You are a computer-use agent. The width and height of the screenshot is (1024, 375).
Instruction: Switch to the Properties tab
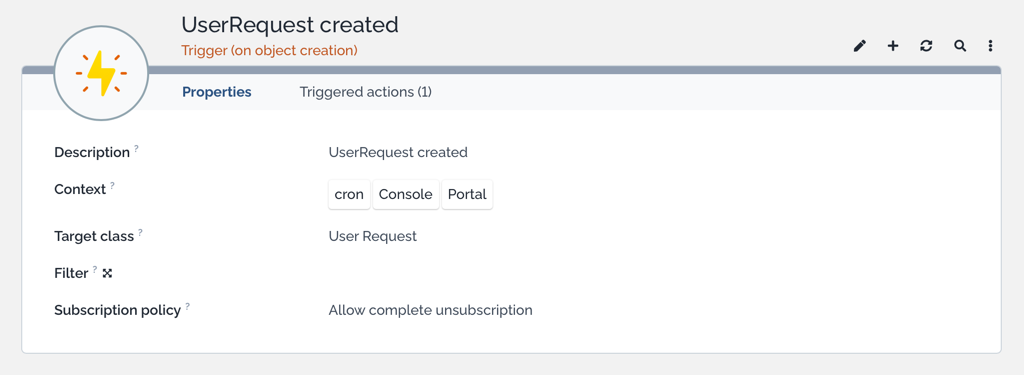217,92
